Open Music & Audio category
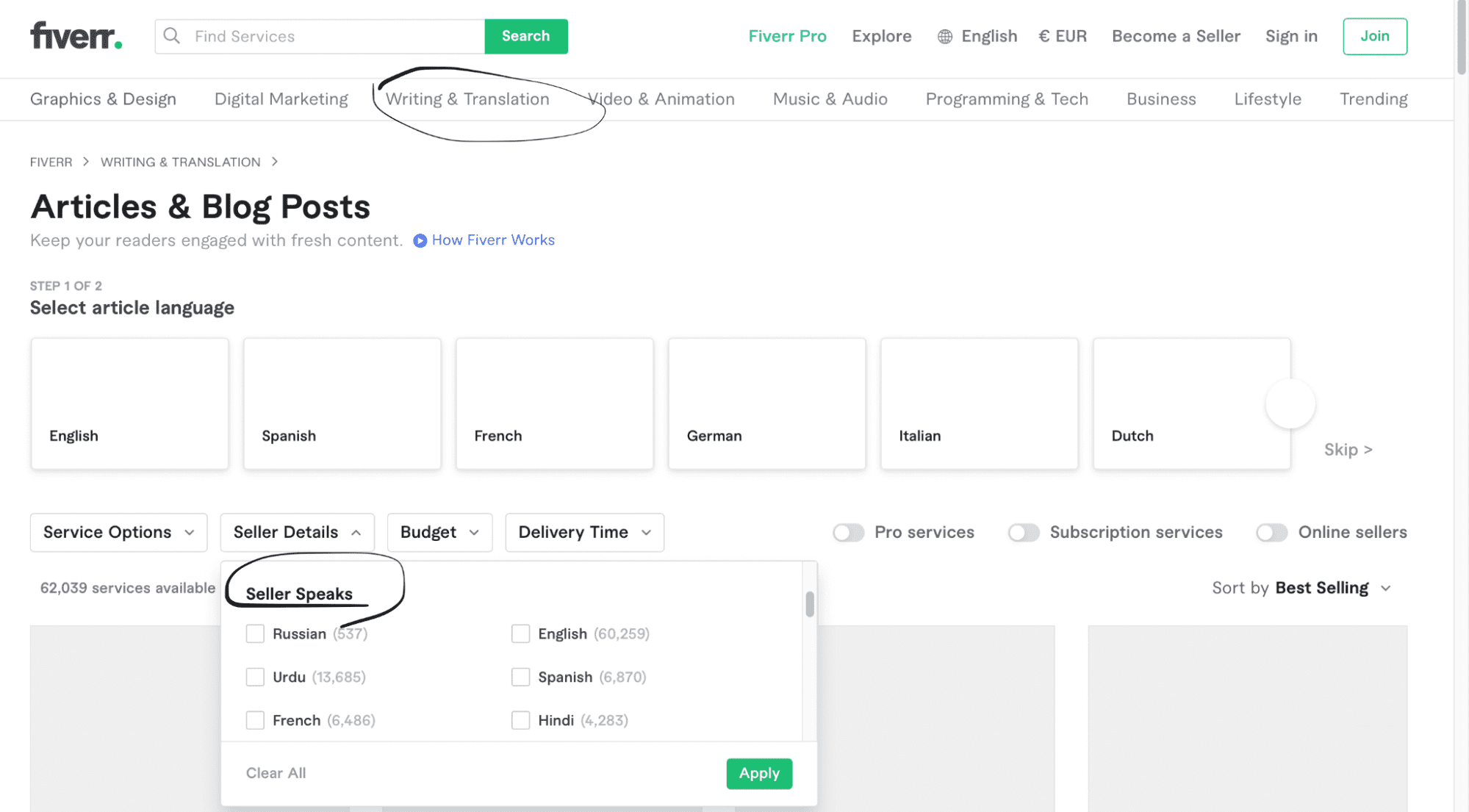The height and width of the screenshot is (812, 1469). 830,99
